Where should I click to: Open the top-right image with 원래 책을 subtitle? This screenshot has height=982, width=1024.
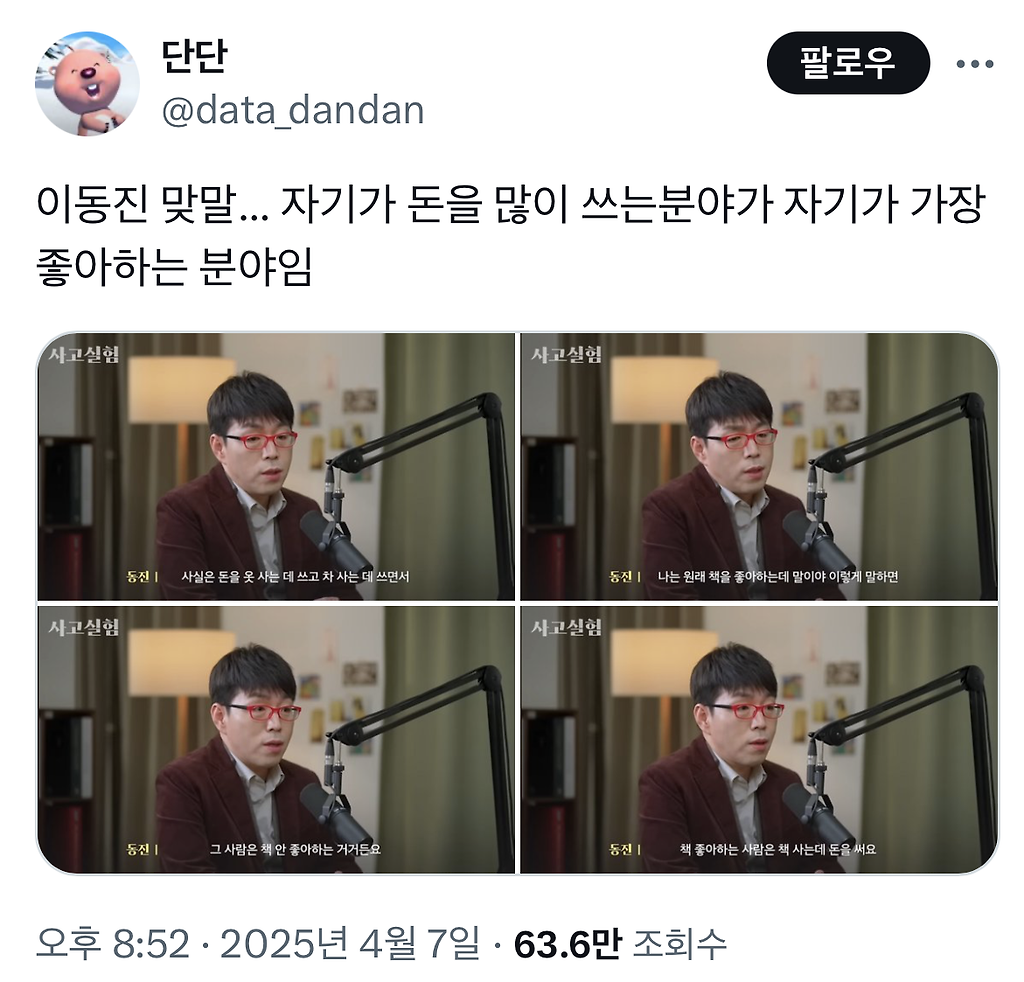[759, 466]
